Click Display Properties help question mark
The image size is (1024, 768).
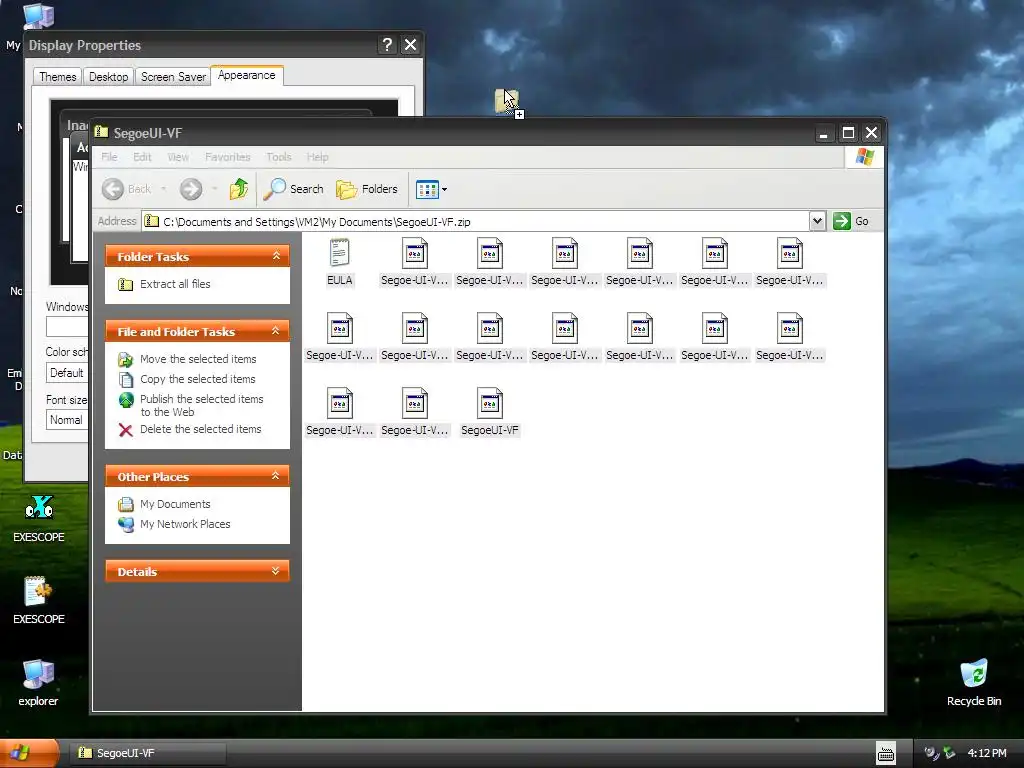[x=387, y=44]
